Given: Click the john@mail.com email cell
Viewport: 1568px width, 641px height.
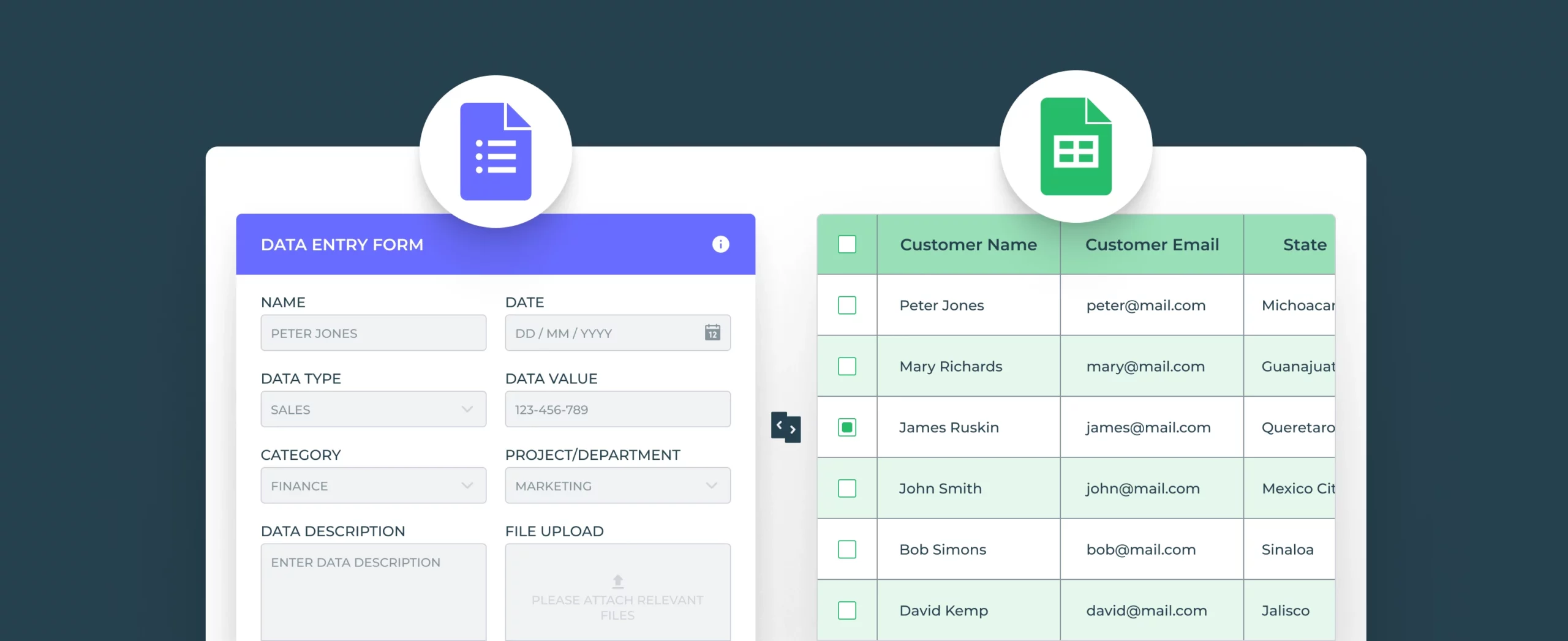Looking at the screenshot, I should pyautogui.click(x=1142, y=489).
